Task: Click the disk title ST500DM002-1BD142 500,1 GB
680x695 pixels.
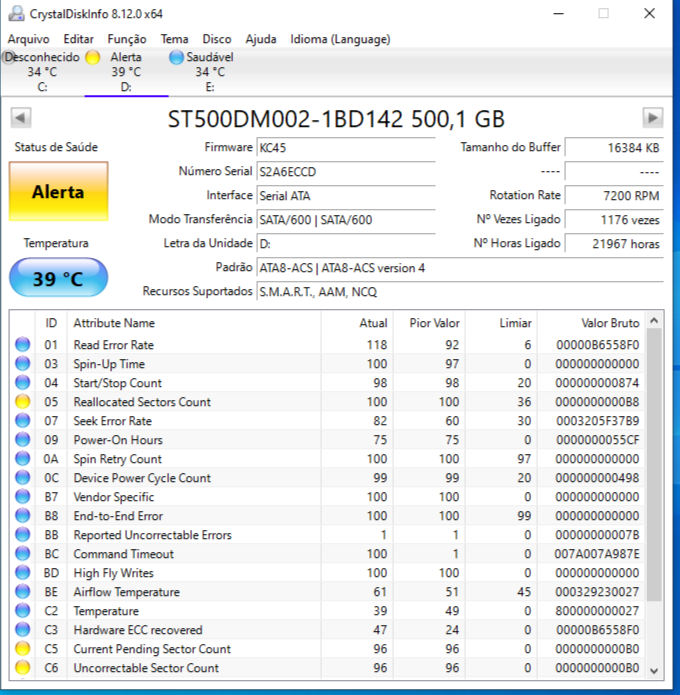Action: [x=336, y=119]
